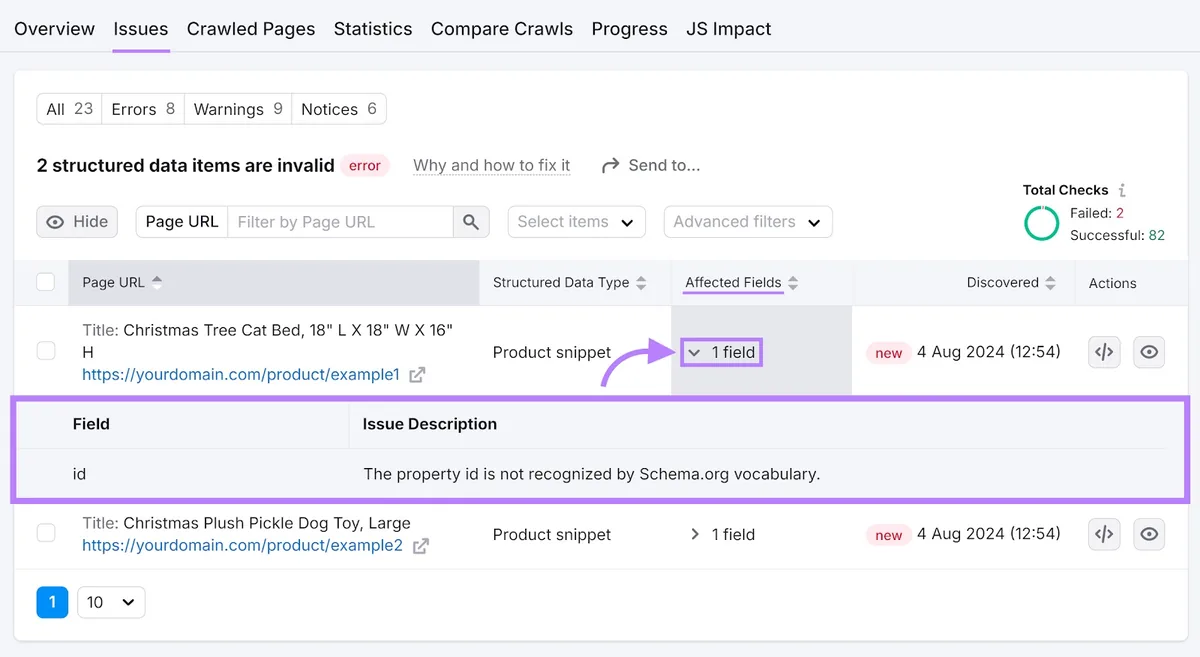1200x657 pixels.
Task: Click the Send to arrow icon
Action: click(x=610, y=166)
